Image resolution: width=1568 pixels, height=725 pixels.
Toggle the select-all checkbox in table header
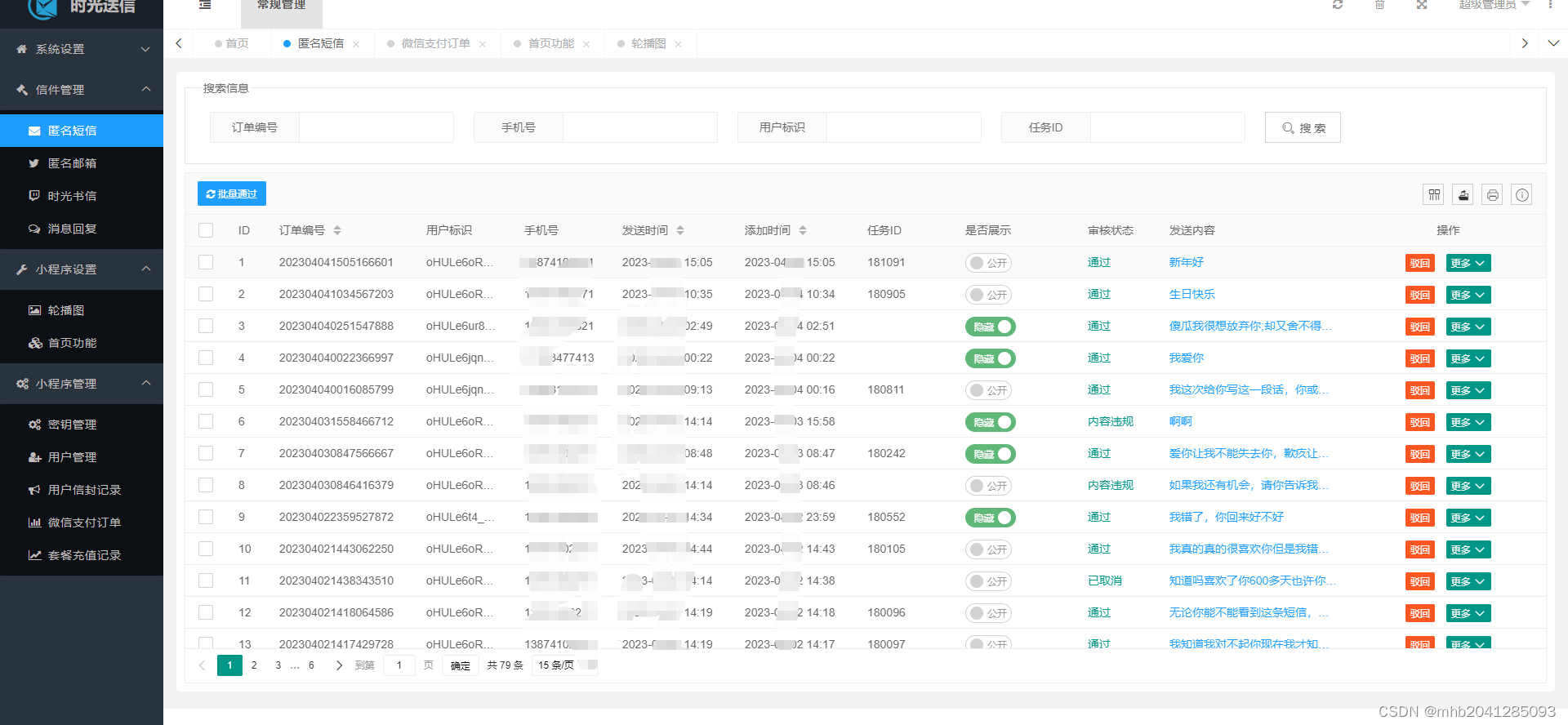point(206,230)
